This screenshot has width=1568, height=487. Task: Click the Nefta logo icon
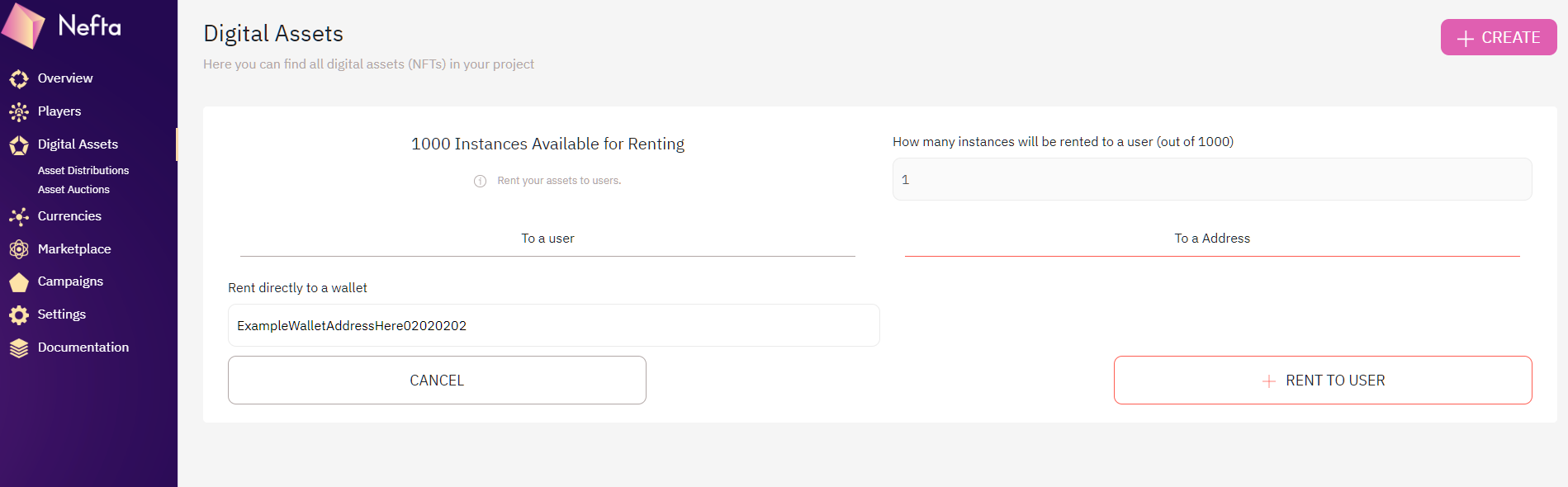click(x=23, y=26)
